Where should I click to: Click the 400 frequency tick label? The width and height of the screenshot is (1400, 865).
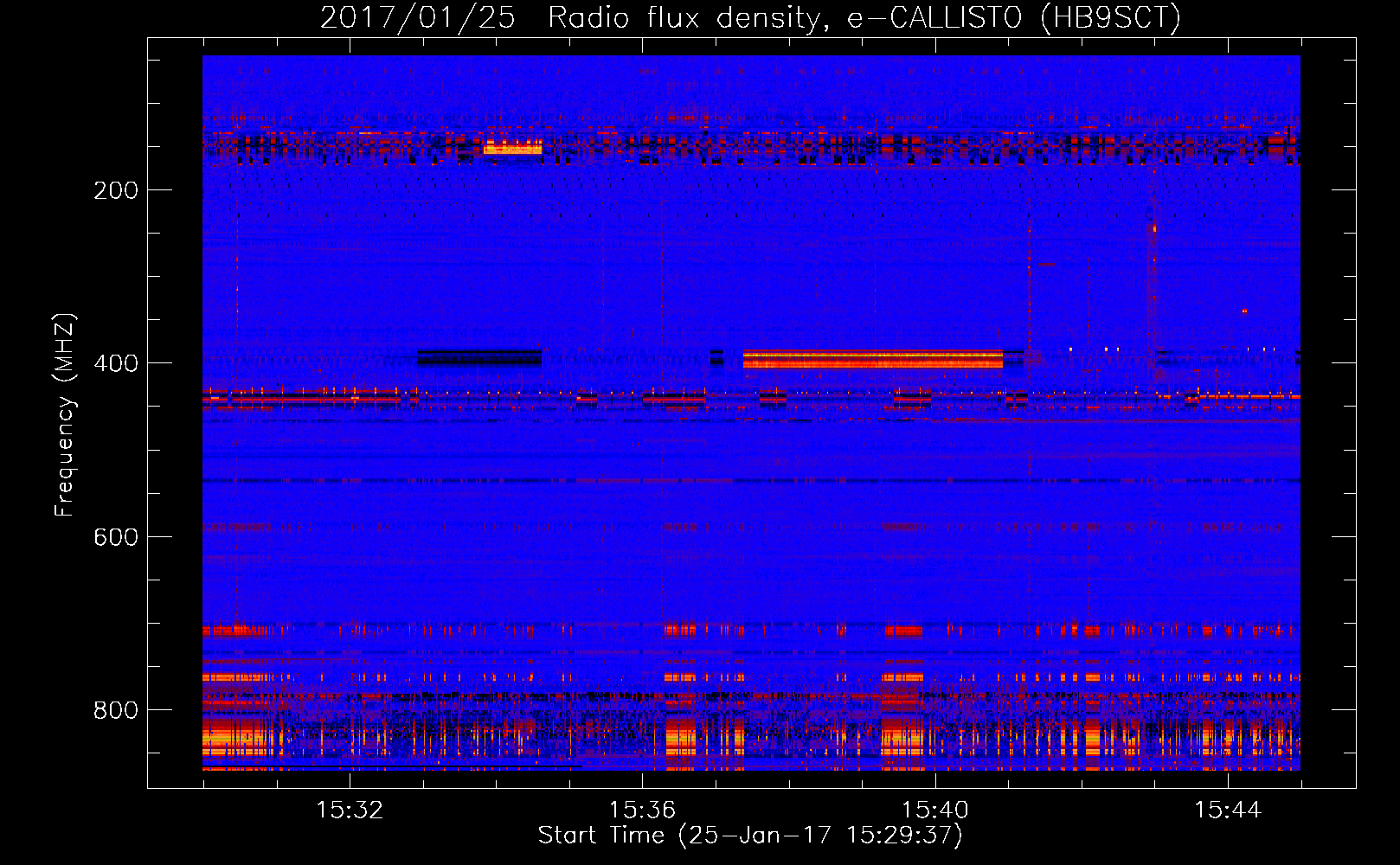click(x=116, y=363)
